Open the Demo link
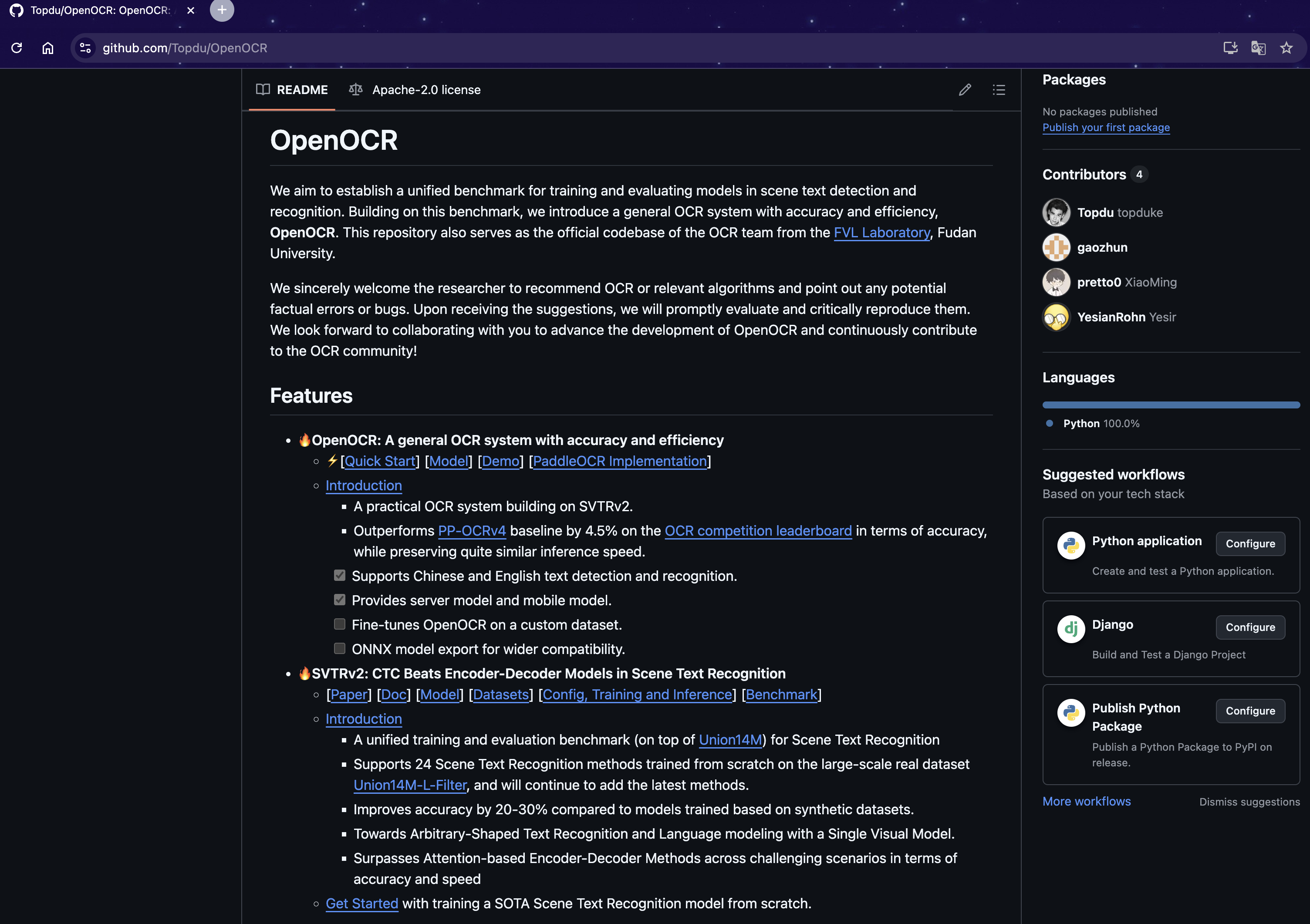 click(501, 461)
